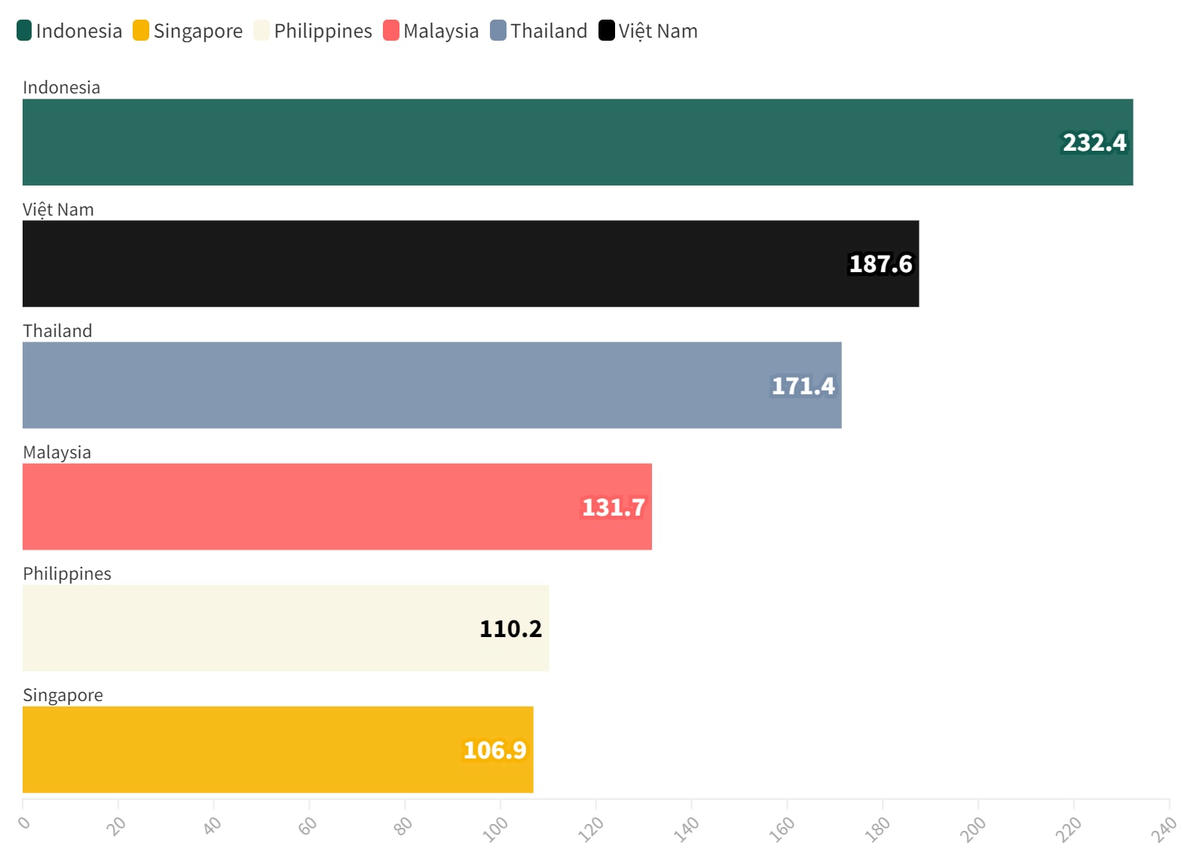1200x867 pixels.
Task: Toggle the Malaysia legend label
Action: coord(441,31)
